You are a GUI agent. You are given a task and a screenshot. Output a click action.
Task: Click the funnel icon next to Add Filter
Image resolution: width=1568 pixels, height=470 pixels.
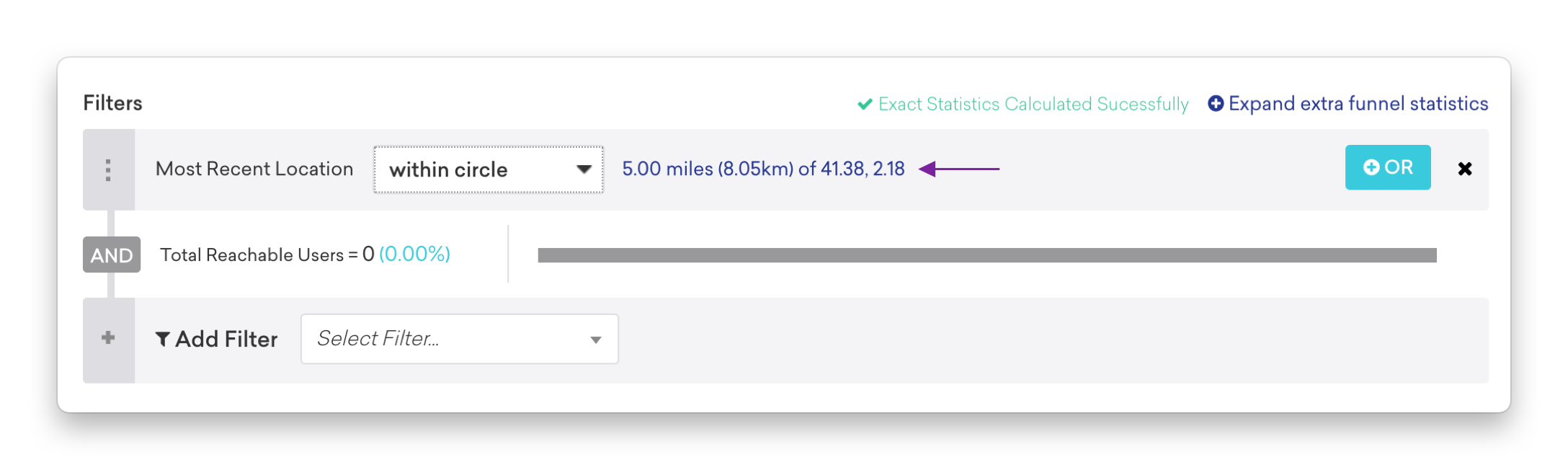163,339
